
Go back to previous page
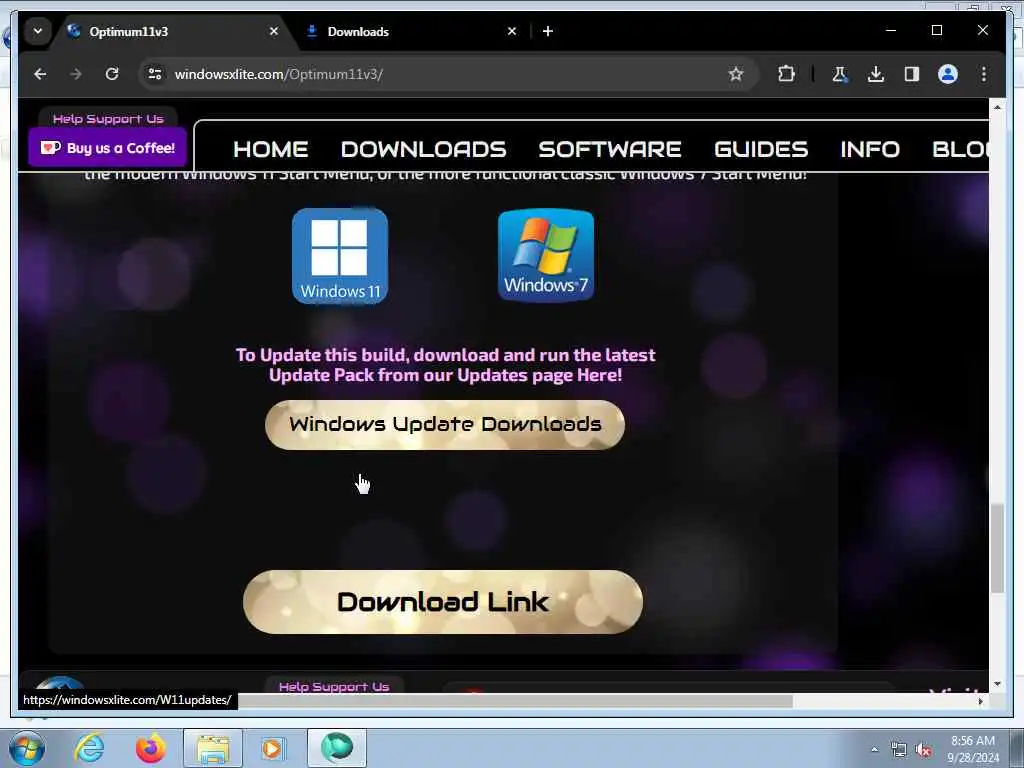(40, 74)
